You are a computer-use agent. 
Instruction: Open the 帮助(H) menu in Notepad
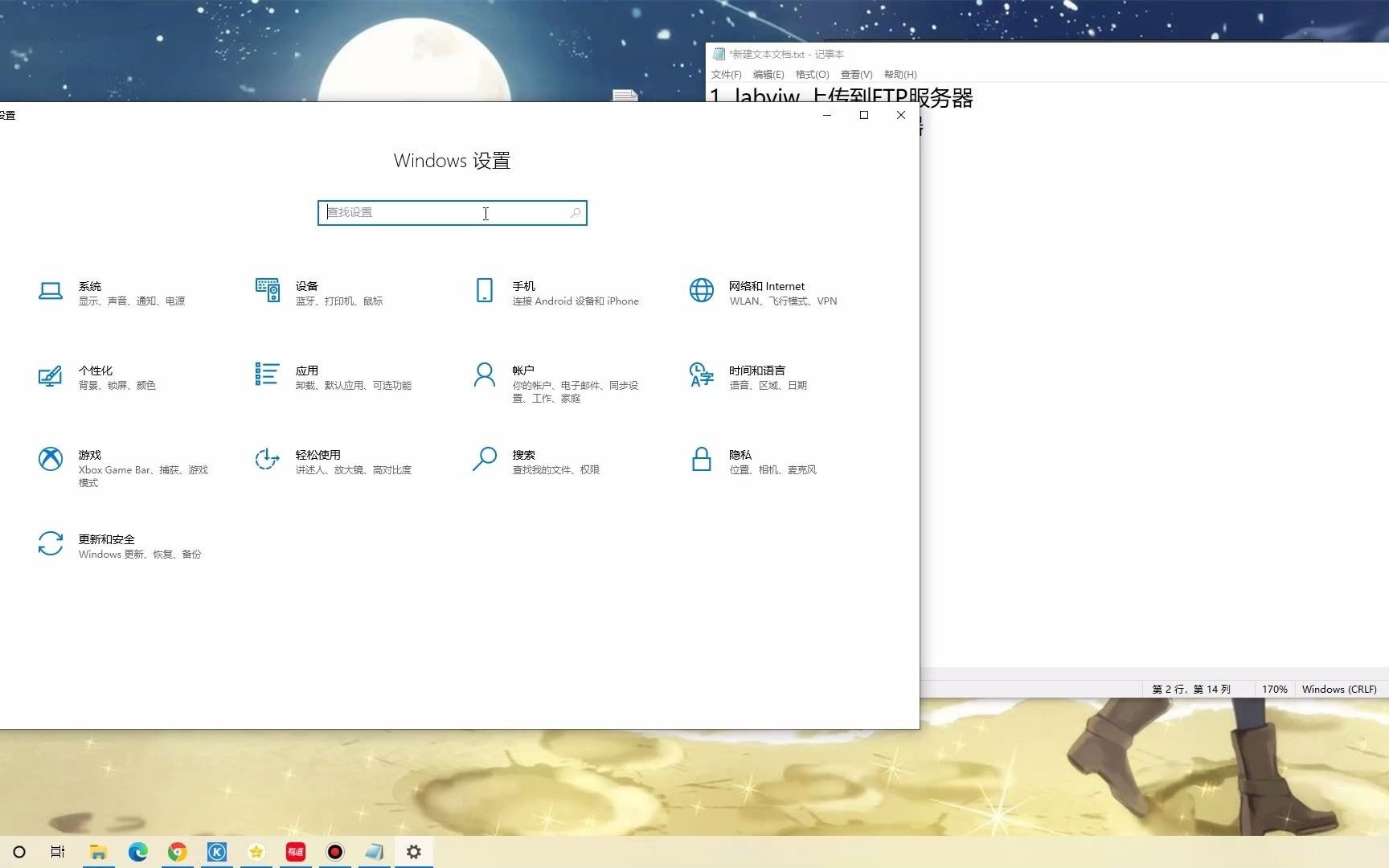[900, 75]
